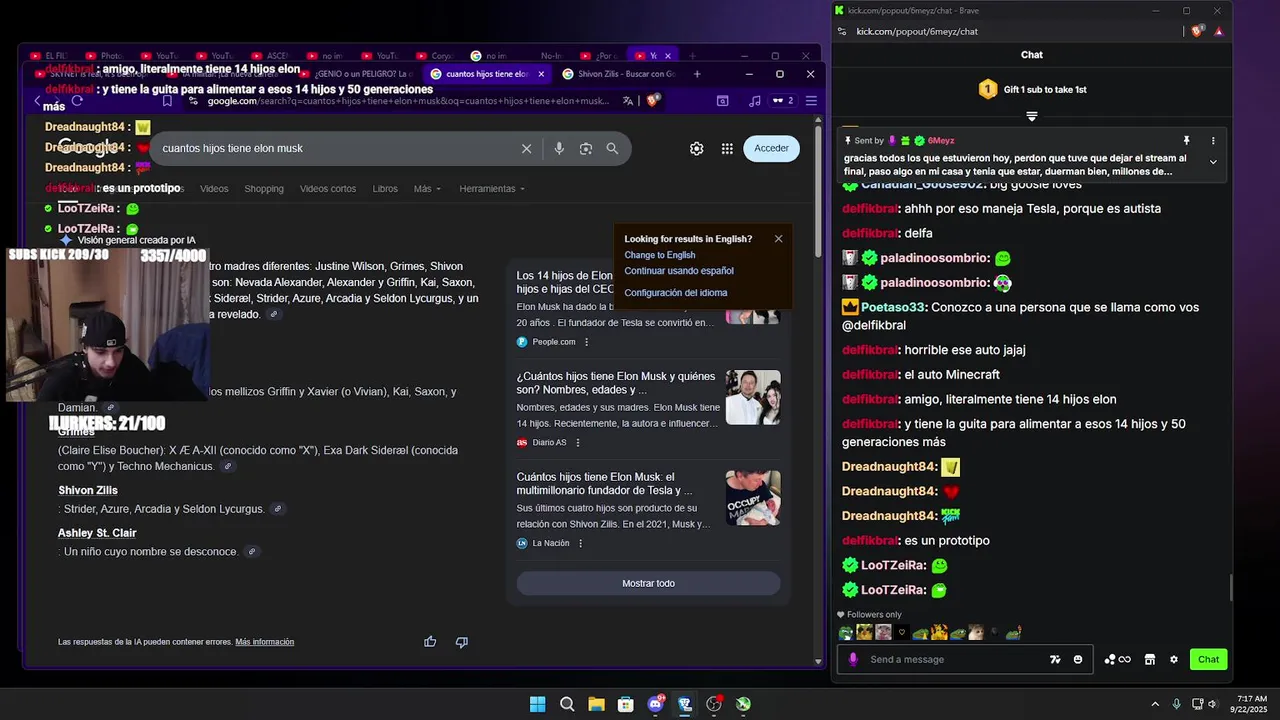Select the Libros results tab

(x=385, y=188)
